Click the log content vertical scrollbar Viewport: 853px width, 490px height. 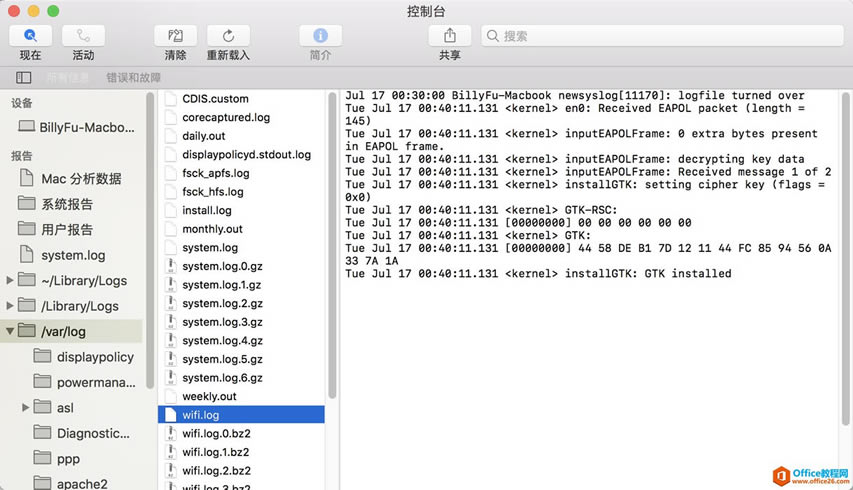click(x=845, y=258)
